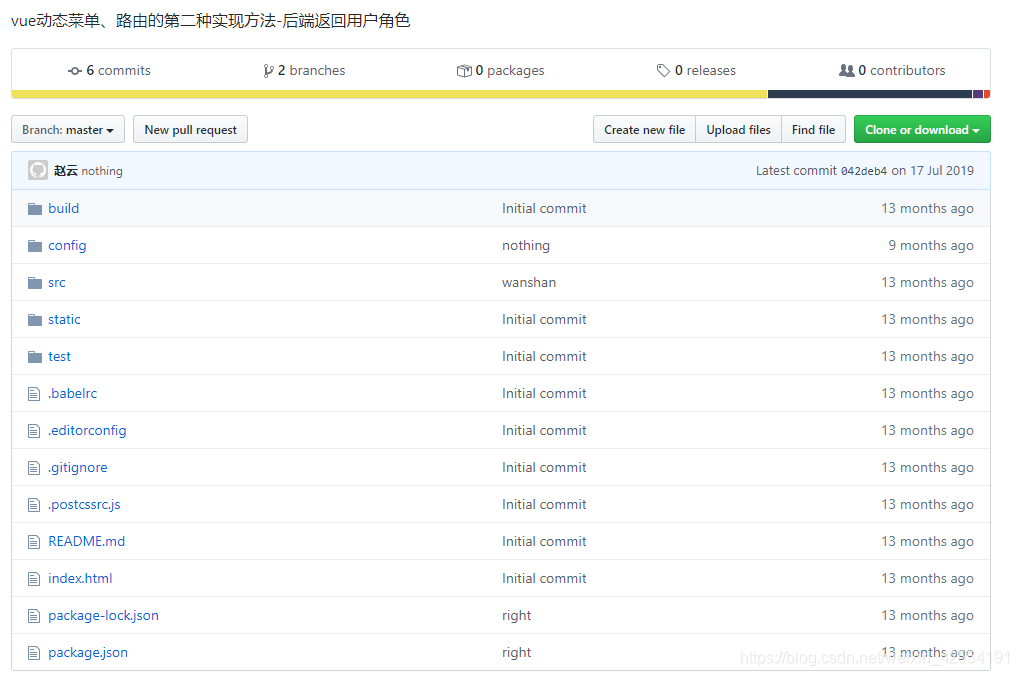Open the packages section icon

coord(464,70)
